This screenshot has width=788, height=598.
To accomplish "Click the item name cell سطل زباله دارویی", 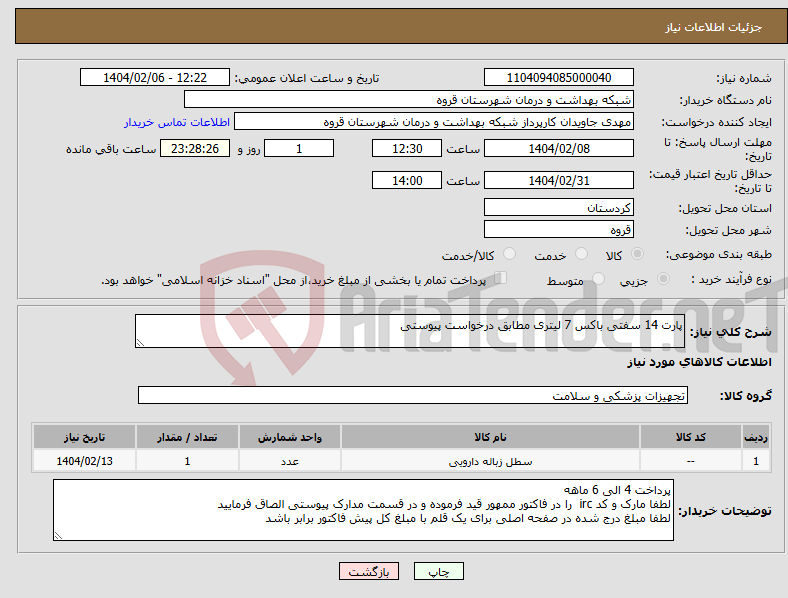I will [490, 461].
